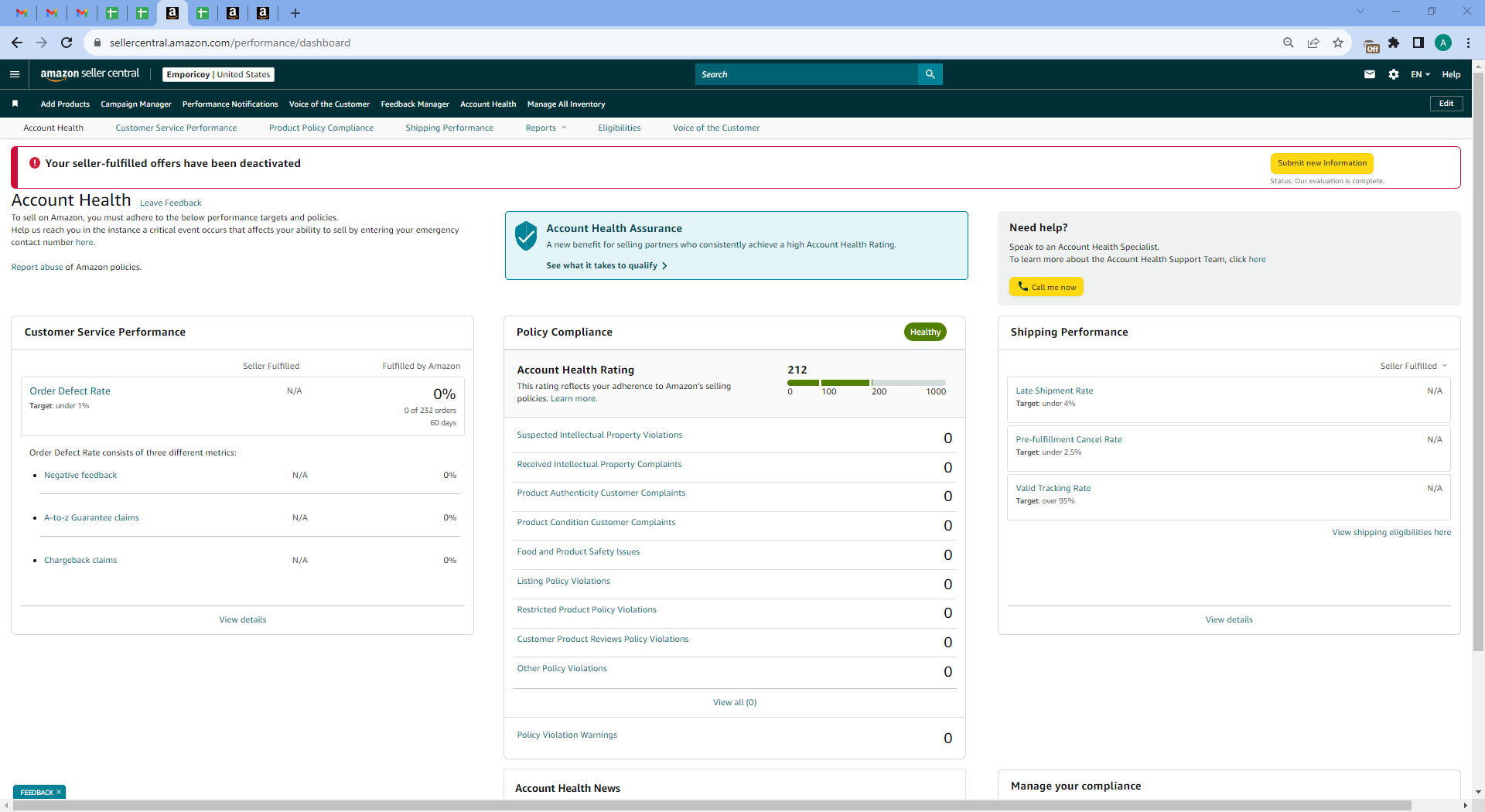Click the extension icon labeled Off
Image resolution: width=1485 pixels, height=812 pixels.
point(1371,46)
